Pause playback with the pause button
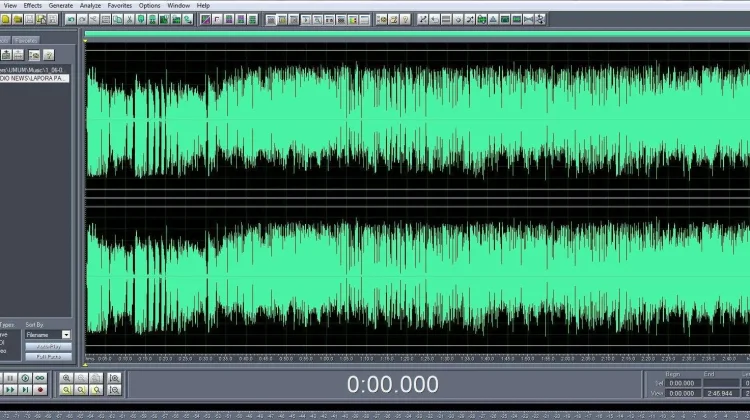The image size is (750, 420). pos(10,378)
